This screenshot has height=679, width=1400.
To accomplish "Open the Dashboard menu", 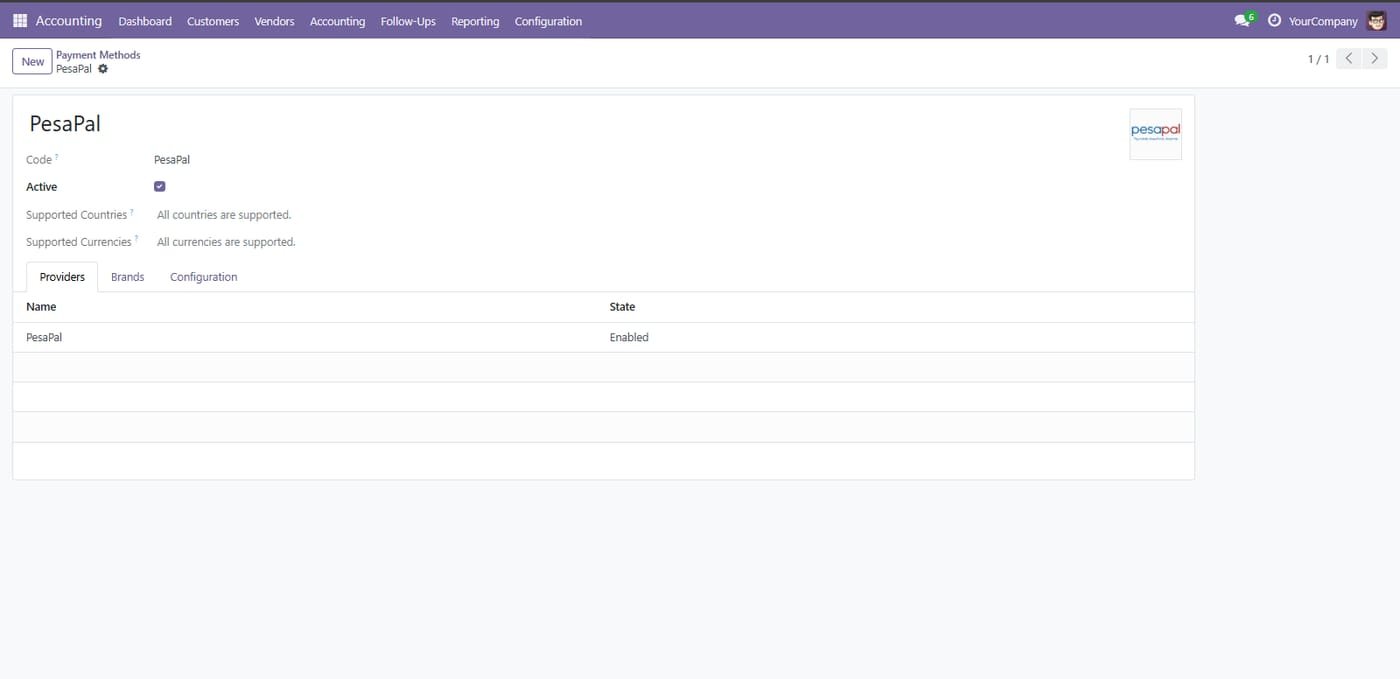I will (x=145, y=21).
